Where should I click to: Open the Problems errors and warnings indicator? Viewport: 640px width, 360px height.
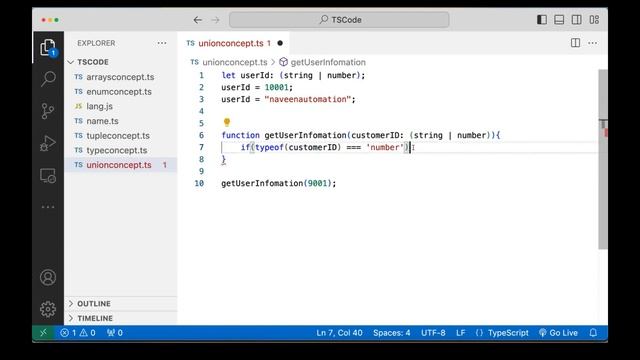[78, 333]
